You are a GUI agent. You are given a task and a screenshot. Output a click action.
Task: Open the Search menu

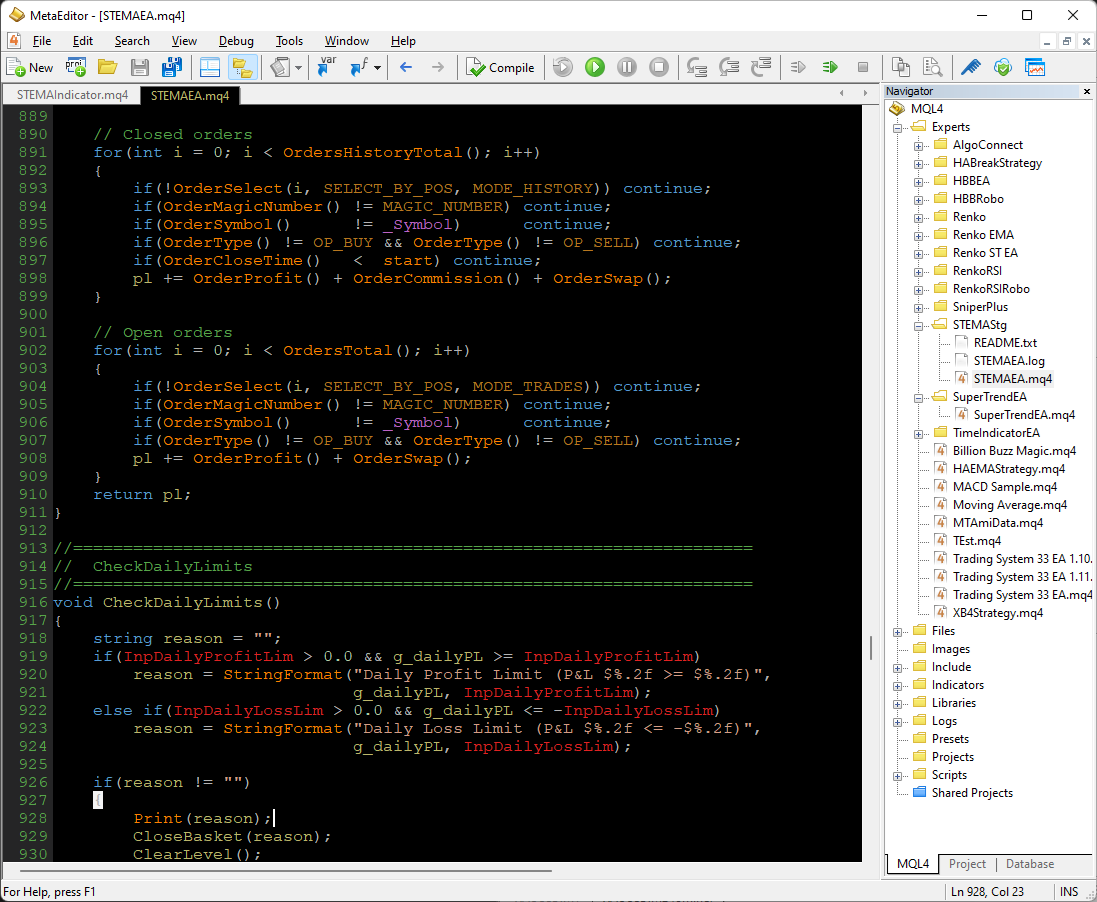(x=132, y=41)
